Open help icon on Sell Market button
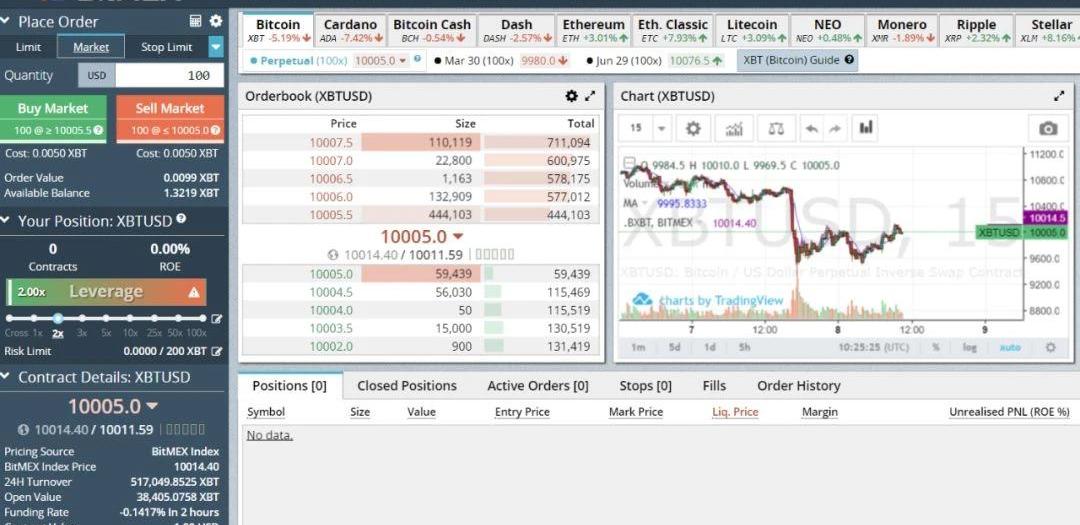Viewport: 1080px width, 525px height. [x=216, y=130]
